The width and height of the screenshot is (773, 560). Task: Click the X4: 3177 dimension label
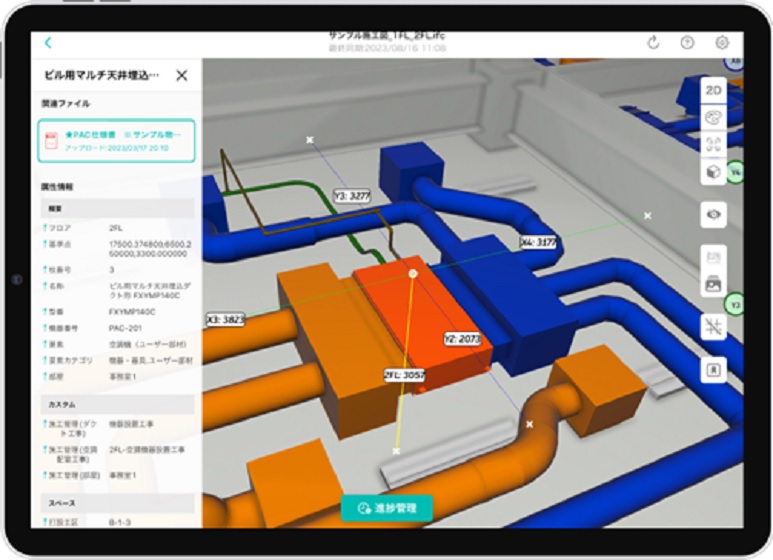coord(539,242)
